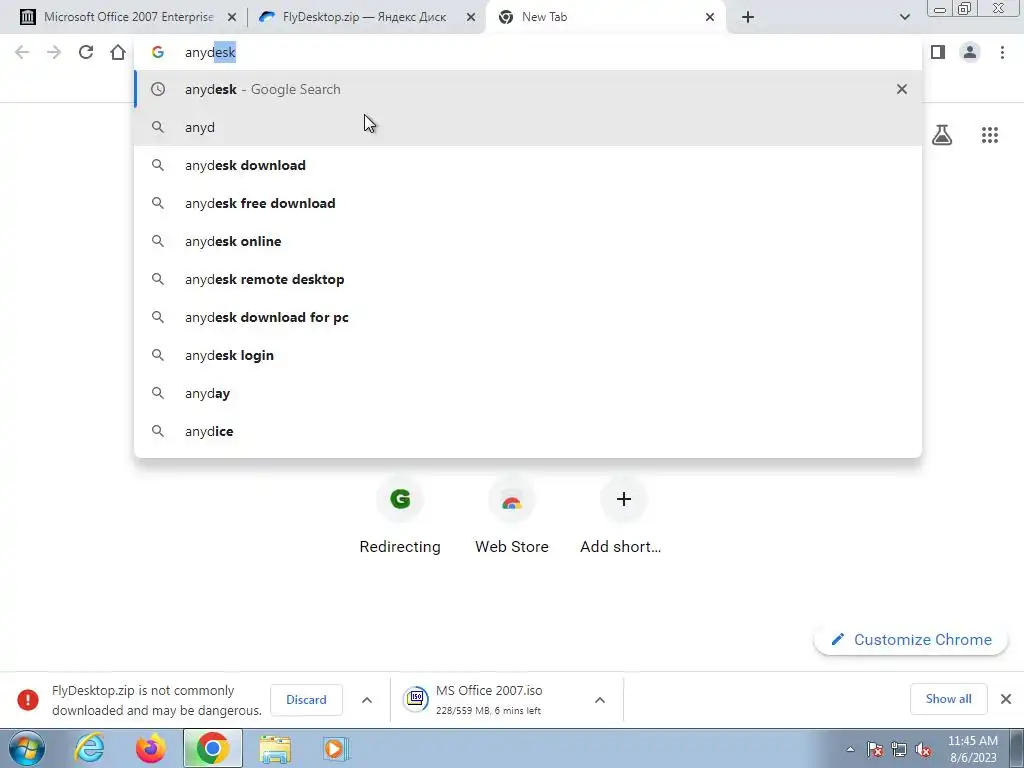Launch Firefox from the taskbar

pos(151,748)
